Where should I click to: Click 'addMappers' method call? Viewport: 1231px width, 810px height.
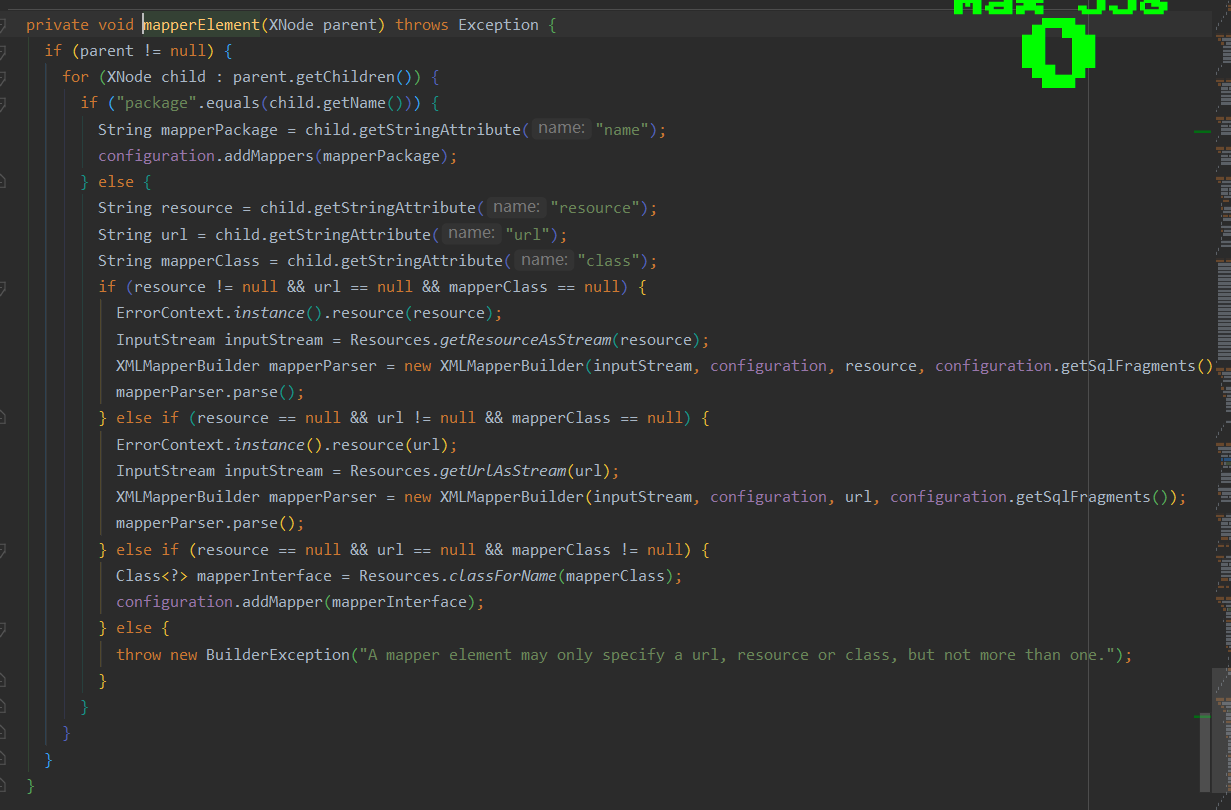[269, 156]
